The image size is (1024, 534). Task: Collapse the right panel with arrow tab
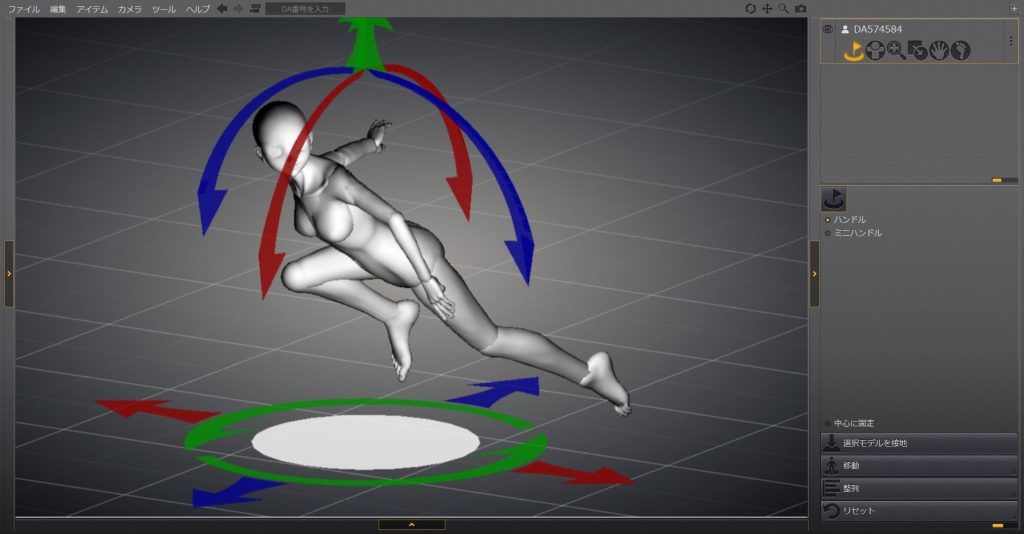(x=814, y=273)
